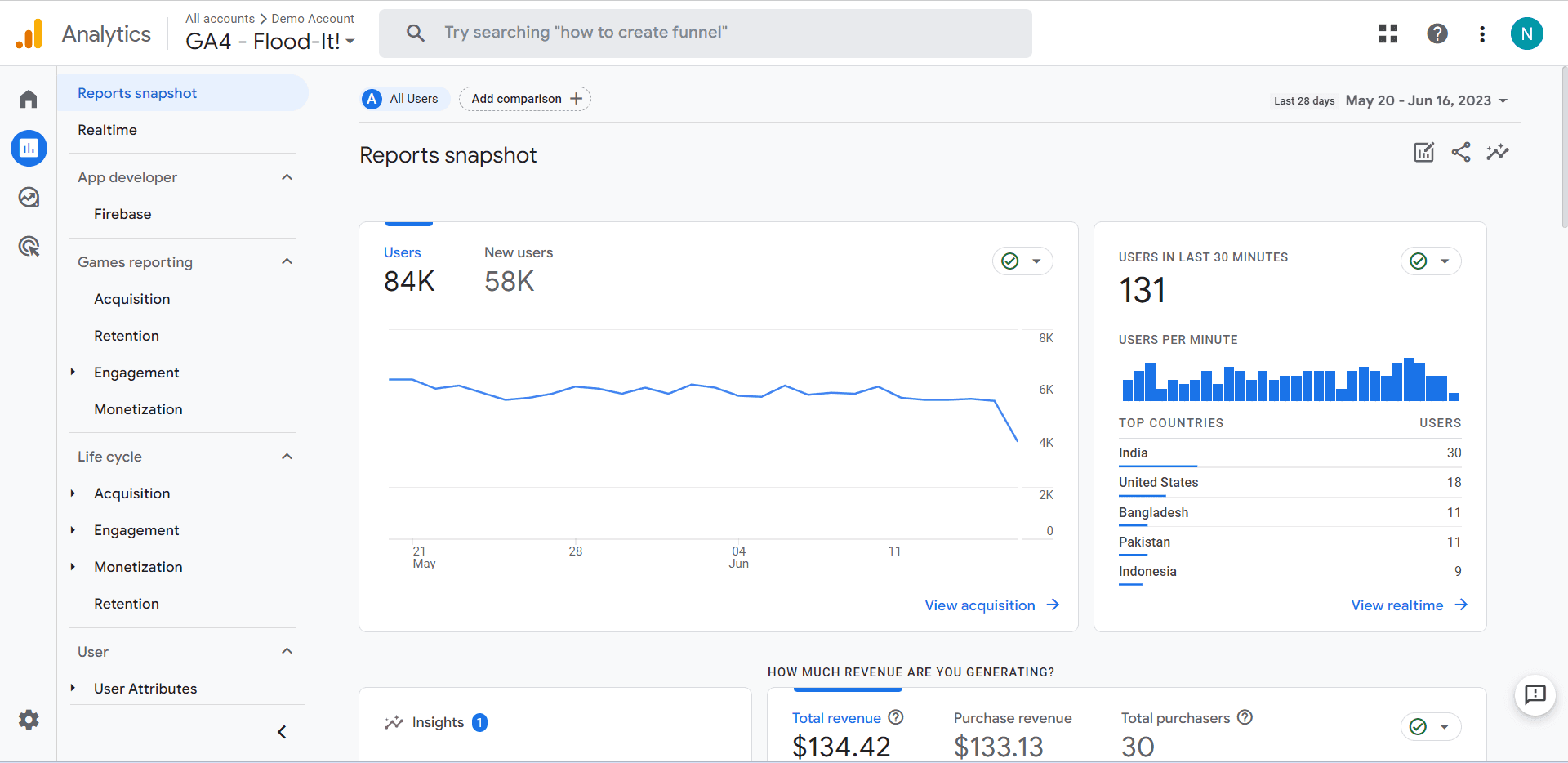Image resolution: width=1568 pixels, height=763 pixels.
Task: Select the Reports bar-chart icon in sidebar
Action: click(29, 148)
